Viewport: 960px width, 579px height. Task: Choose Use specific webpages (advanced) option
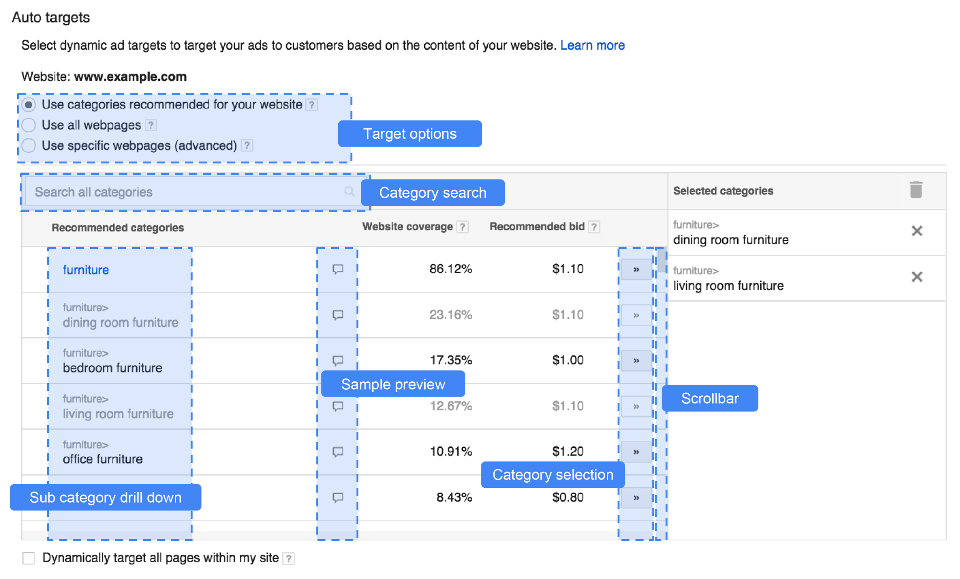(x=29, y=145)
